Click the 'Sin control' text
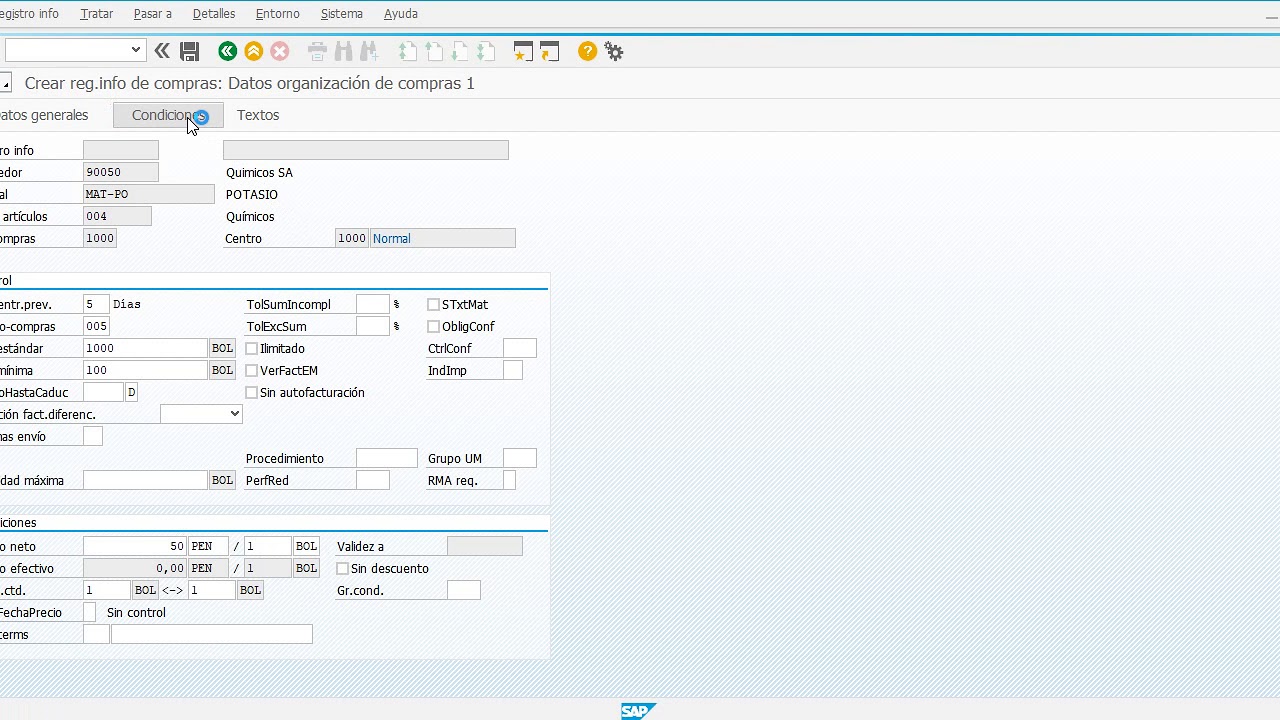Screen dimensions: 1280x720 click(136, 613)
